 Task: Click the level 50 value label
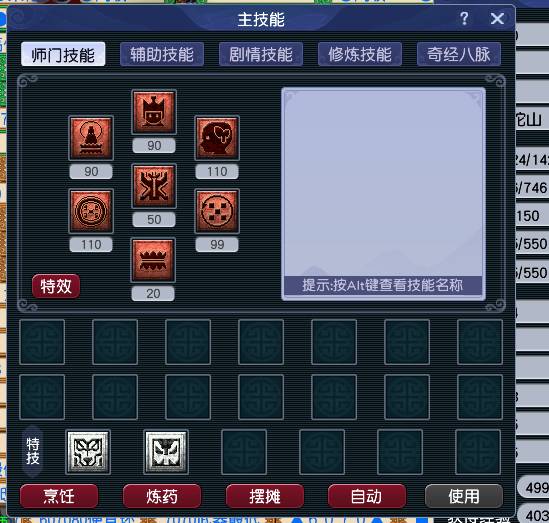[154, 219]
